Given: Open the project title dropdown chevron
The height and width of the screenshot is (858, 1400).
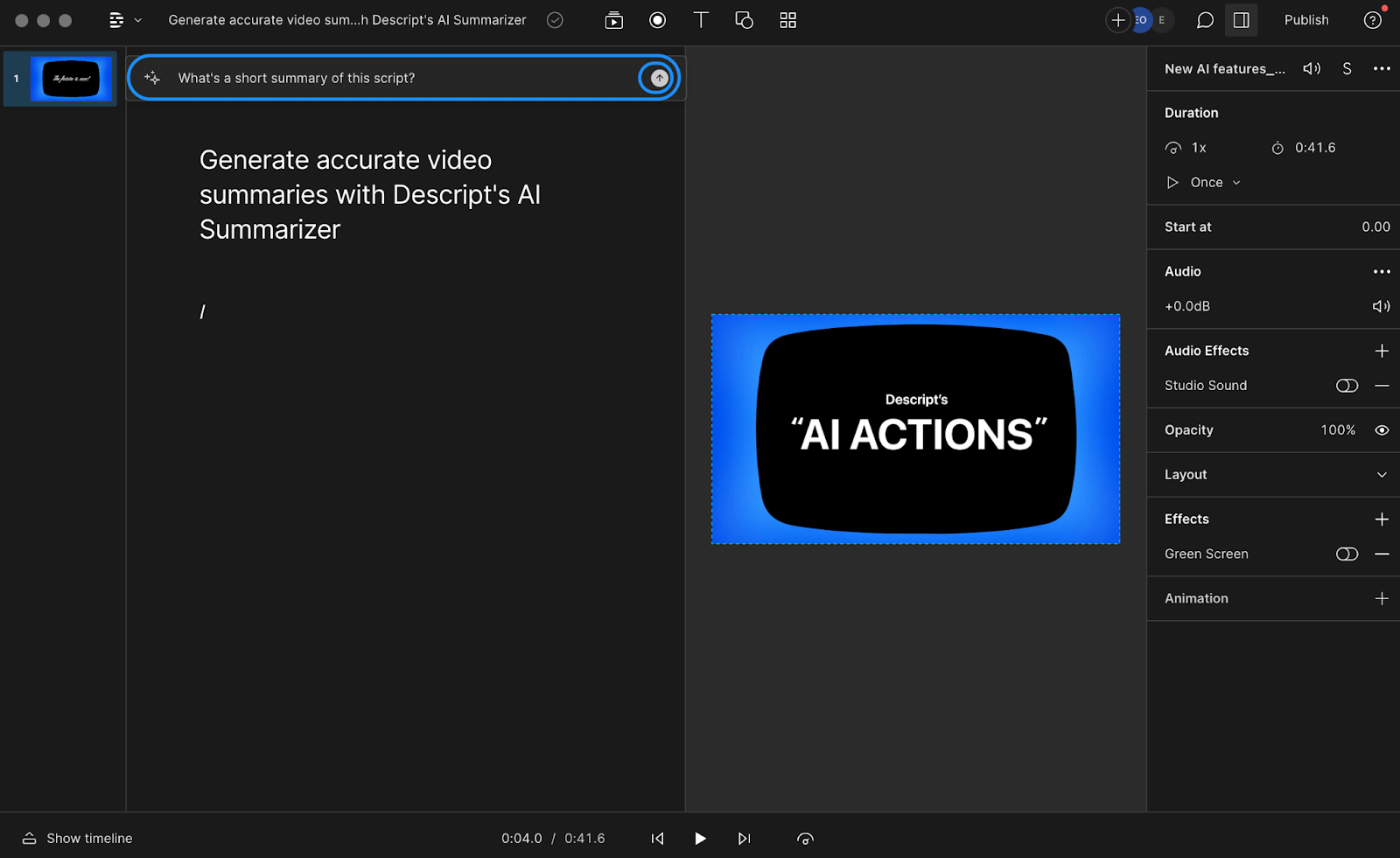Looking at the screenshot, I should click(137, 20).
